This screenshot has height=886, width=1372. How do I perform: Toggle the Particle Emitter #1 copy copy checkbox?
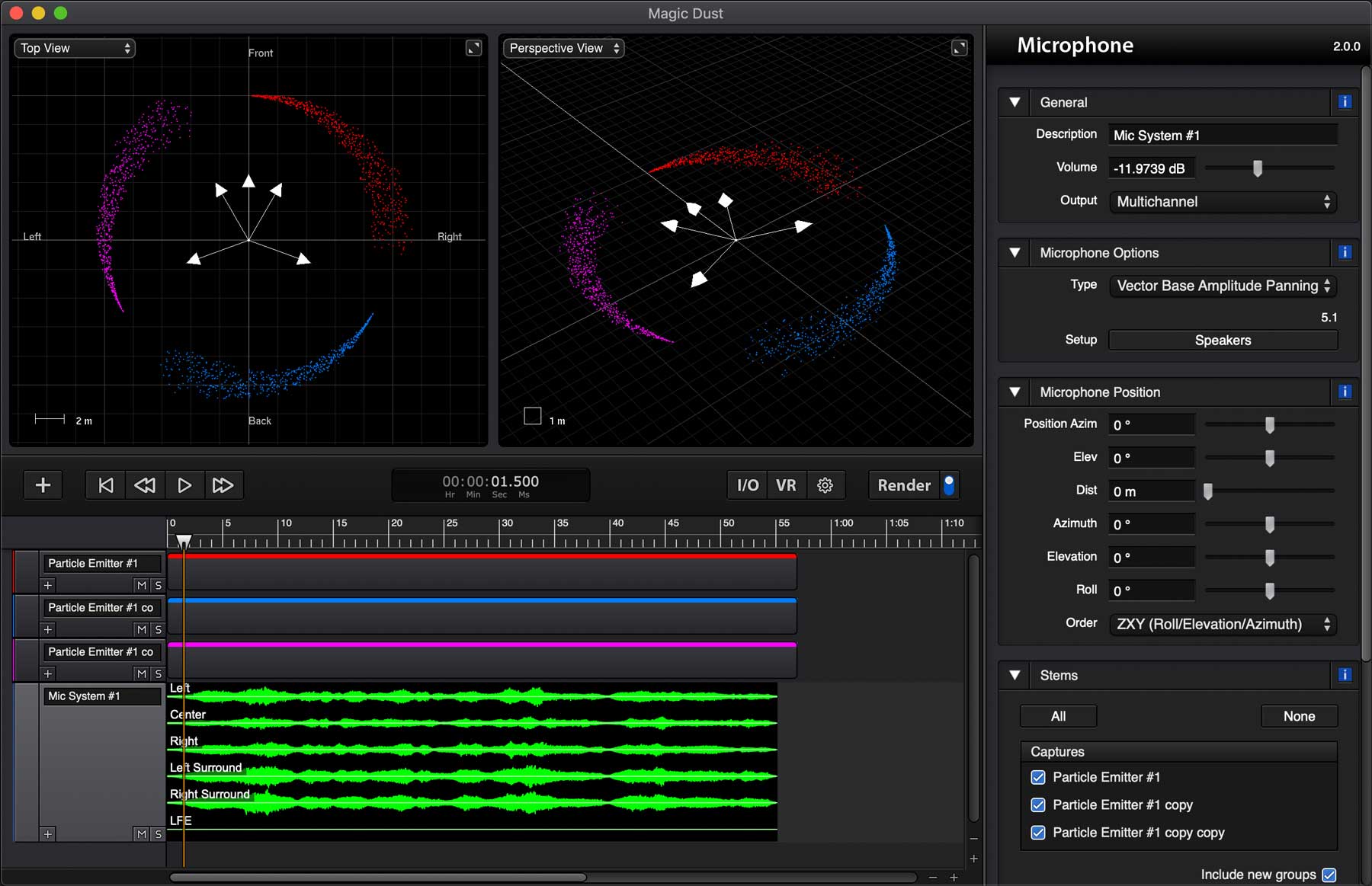pos(1037,833)
